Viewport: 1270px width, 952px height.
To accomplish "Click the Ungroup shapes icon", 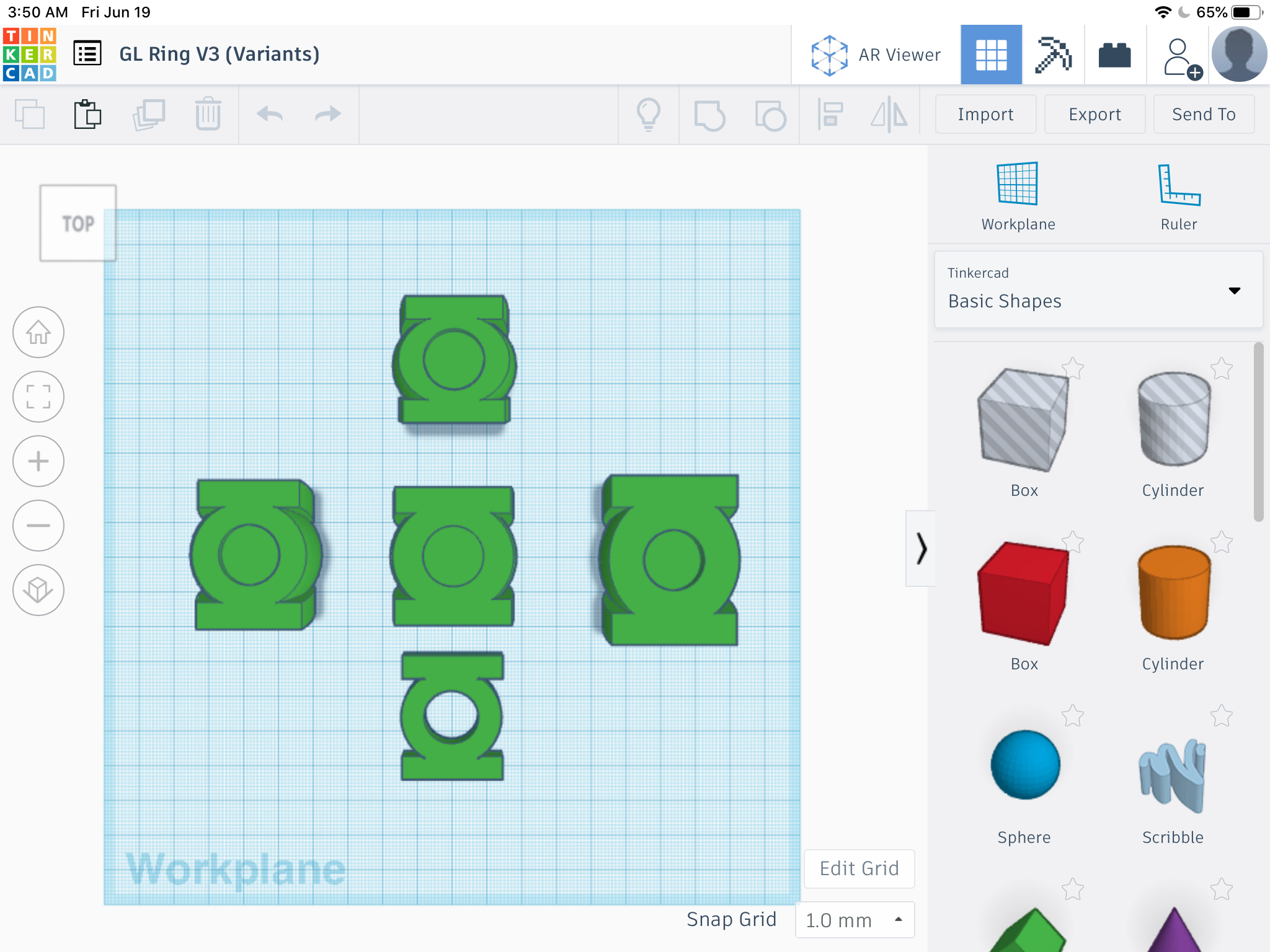I will click(x=771, y=115).
